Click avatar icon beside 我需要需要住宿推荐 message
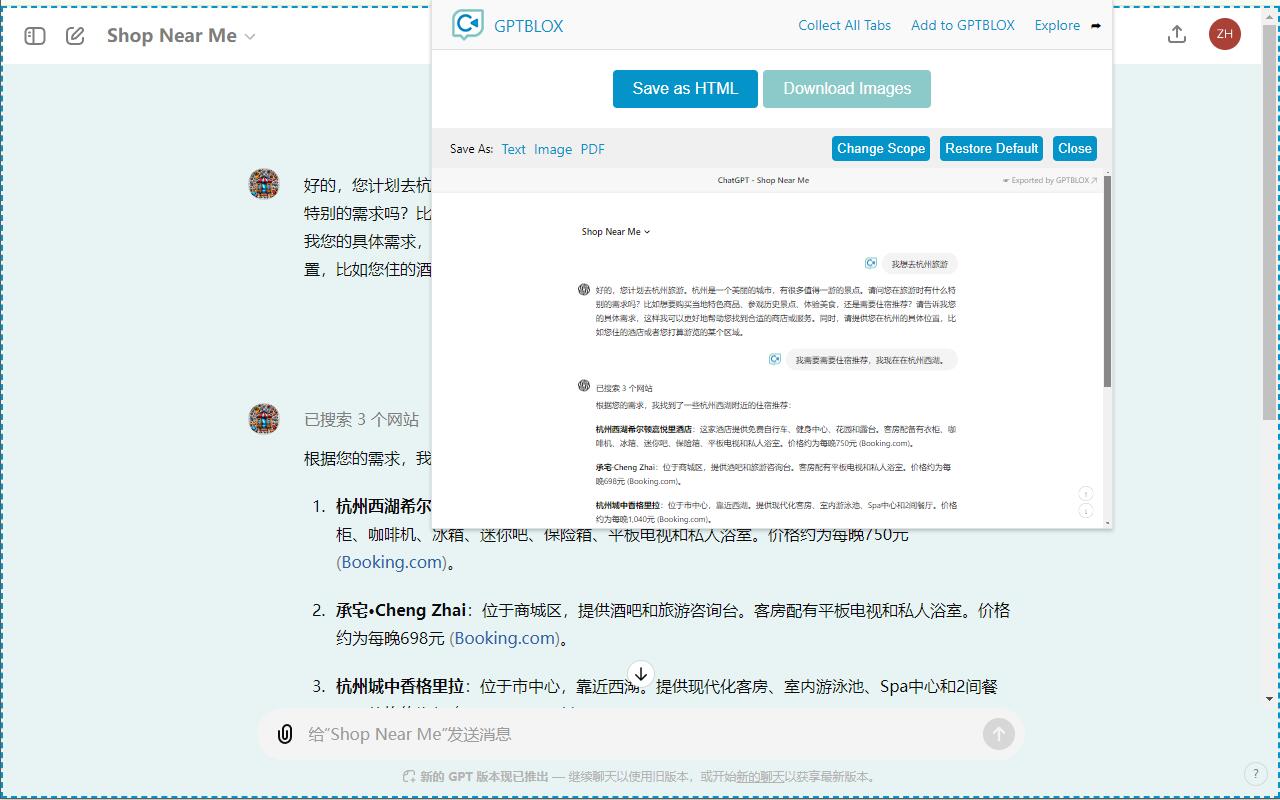Screen dimensions: 1280x800 click(x=774, y=359)
